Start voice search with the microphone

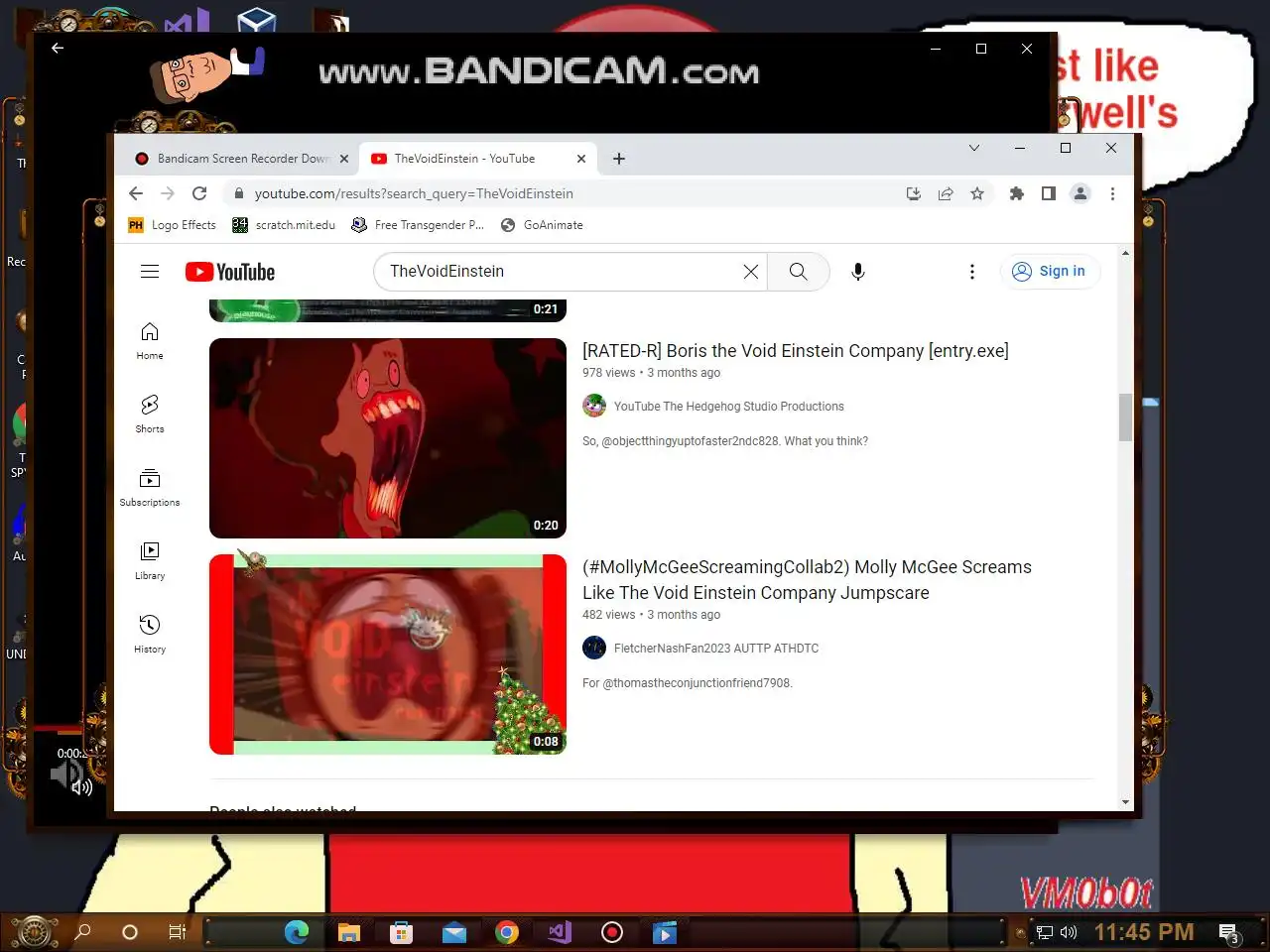pyautogui.click(x=858, y=272)
